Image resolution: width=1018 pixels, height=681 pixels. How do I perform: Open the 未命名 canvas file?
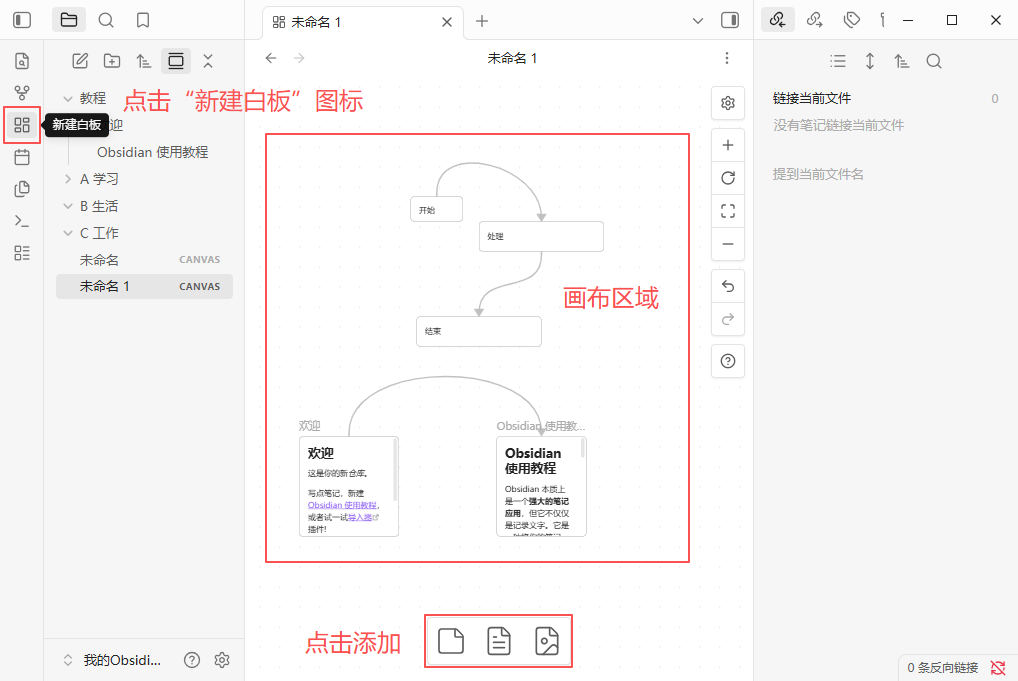tap(144, 260)
